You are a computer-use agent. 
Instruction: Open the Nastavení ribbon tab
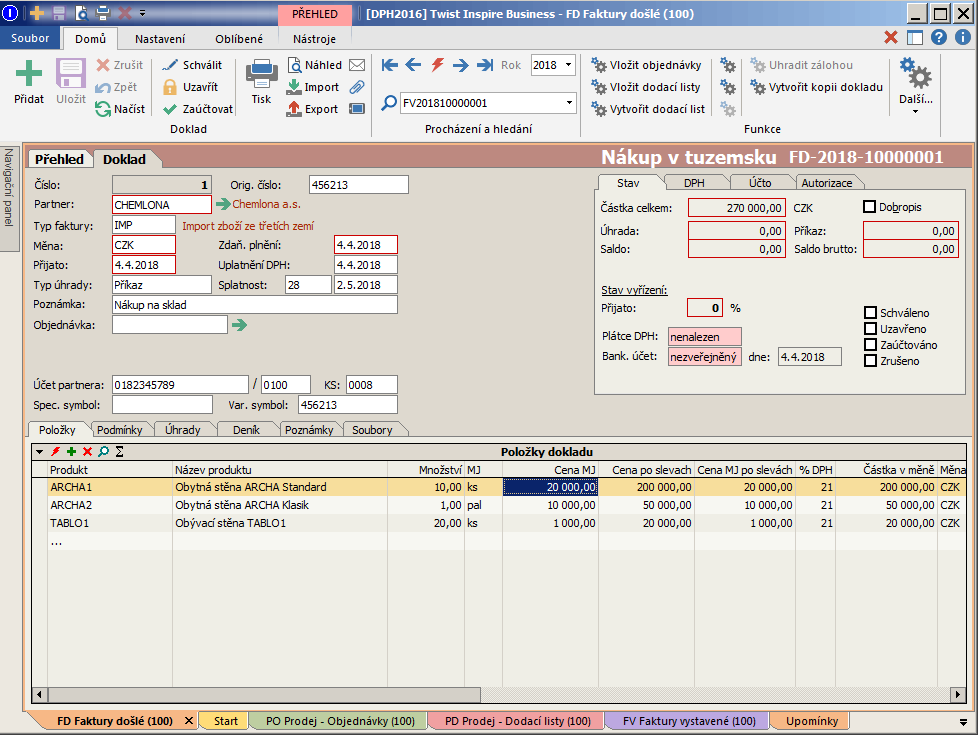pyautogui.click(x=160, y=39)
